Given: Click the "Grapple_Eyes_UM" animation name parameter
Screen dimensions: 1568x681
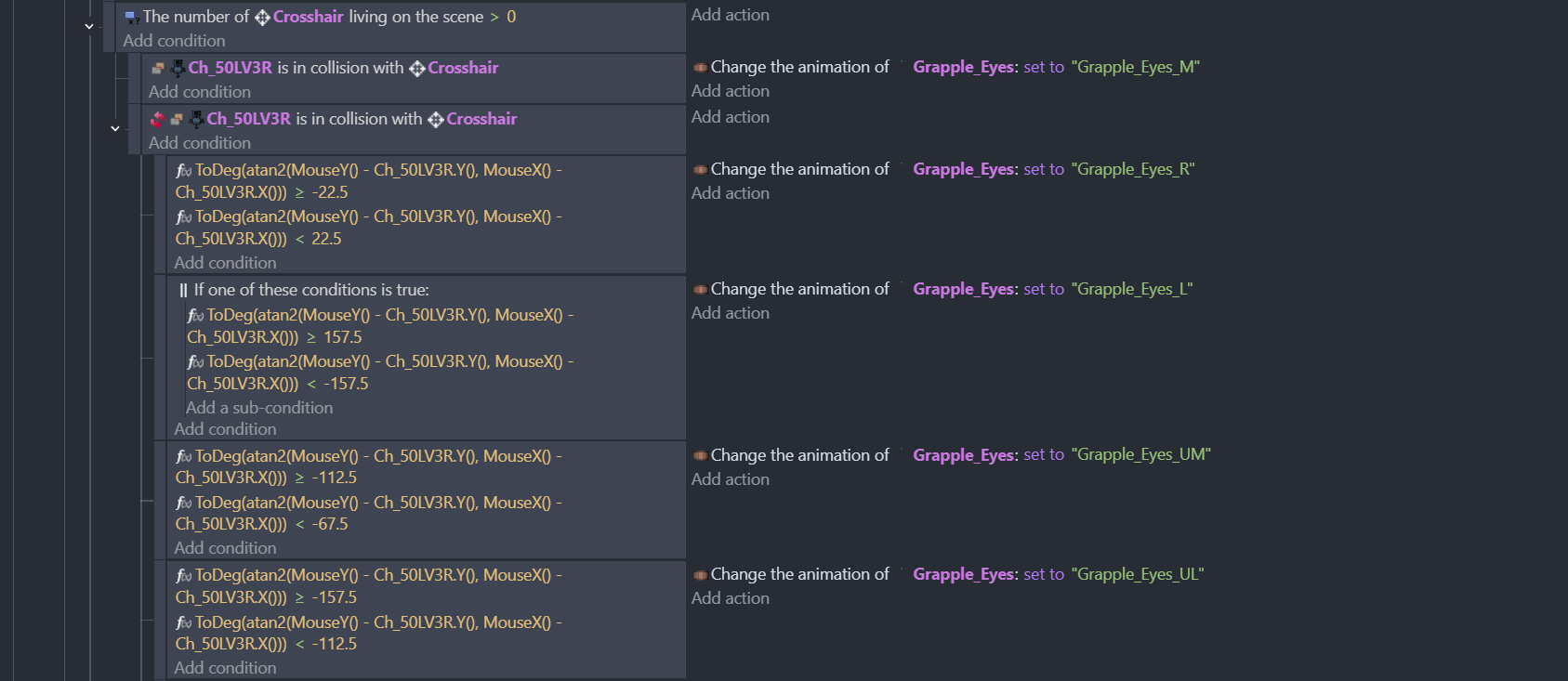Looking at the screenshot, I should (x=1140, y=454).
